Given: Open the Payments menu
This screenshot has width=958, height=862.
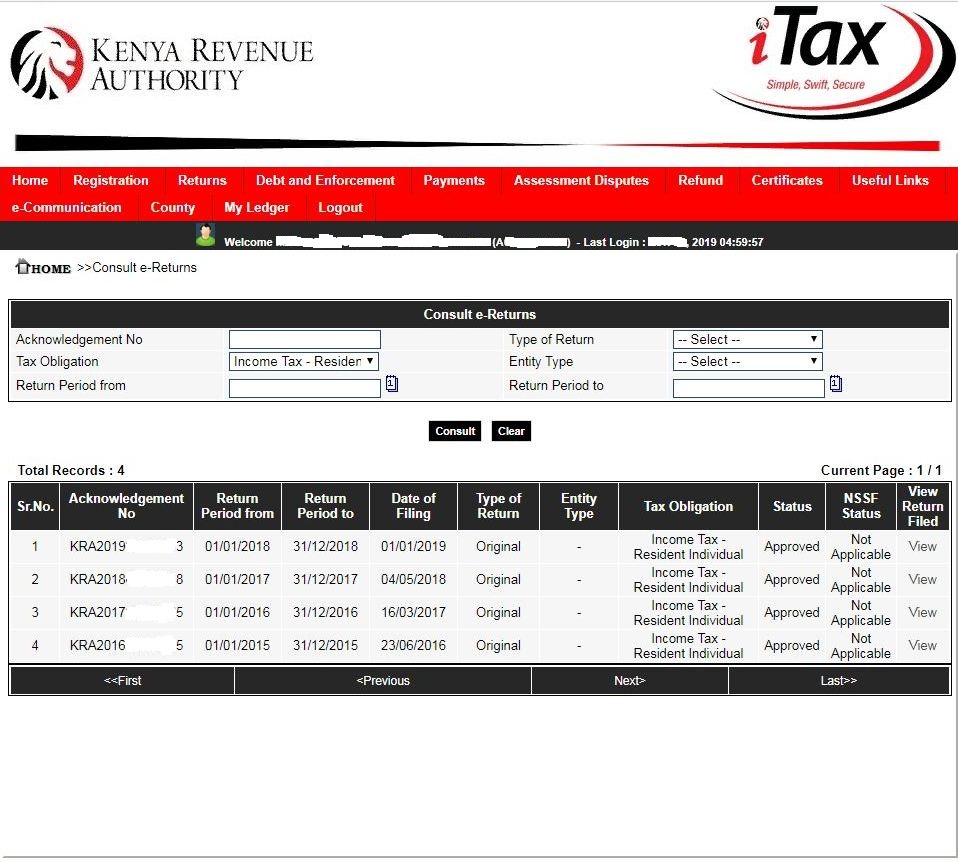Looking at the screenshot, I should [454, 181].
